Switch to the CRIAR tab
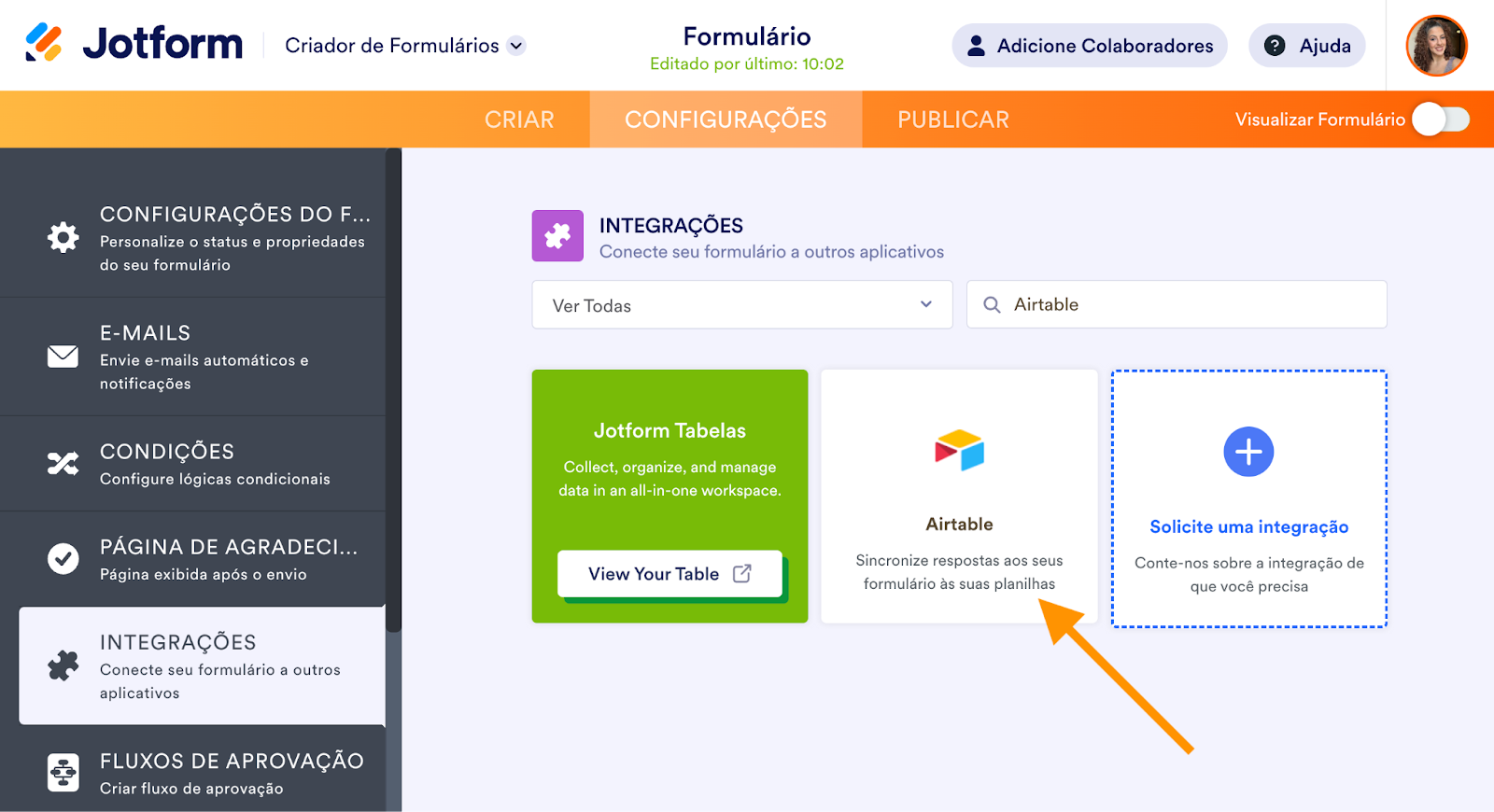 (x=519, y=119)
